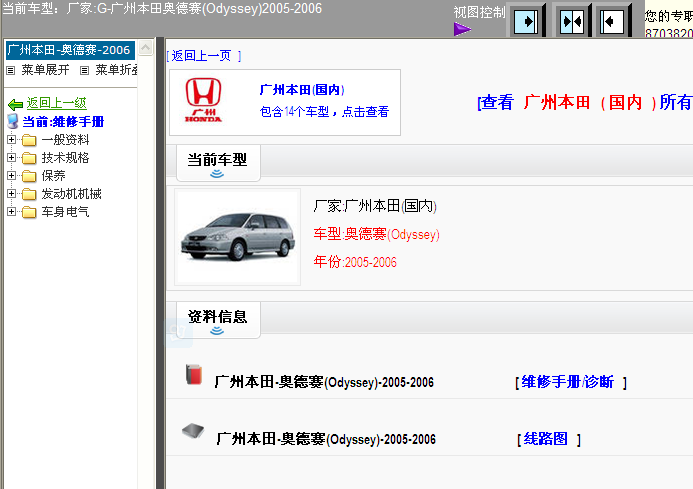This screenshot has height=489, width=693.
Task: Click the 线路图 row's 广州本田-奥德赛 title
Action: (x=326, y=439)
